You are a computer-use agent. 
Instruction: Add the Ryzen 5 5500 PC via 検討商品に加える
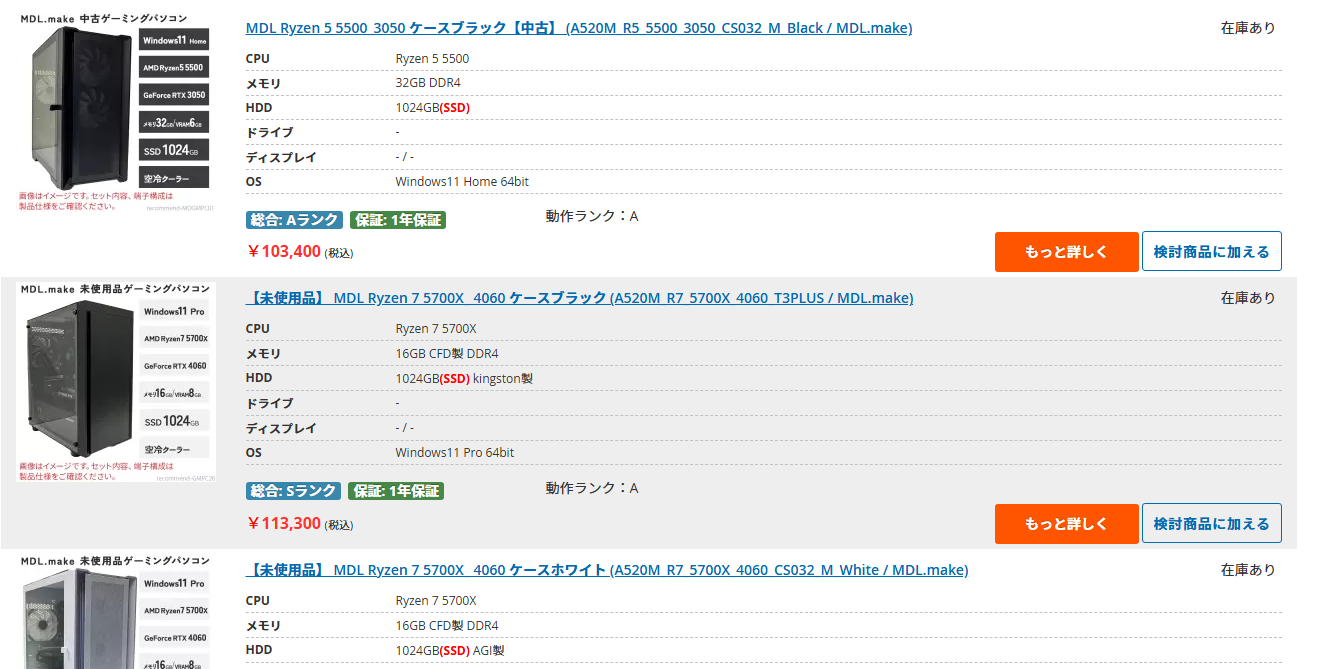pyautogui.click(x=1211, y=252)
